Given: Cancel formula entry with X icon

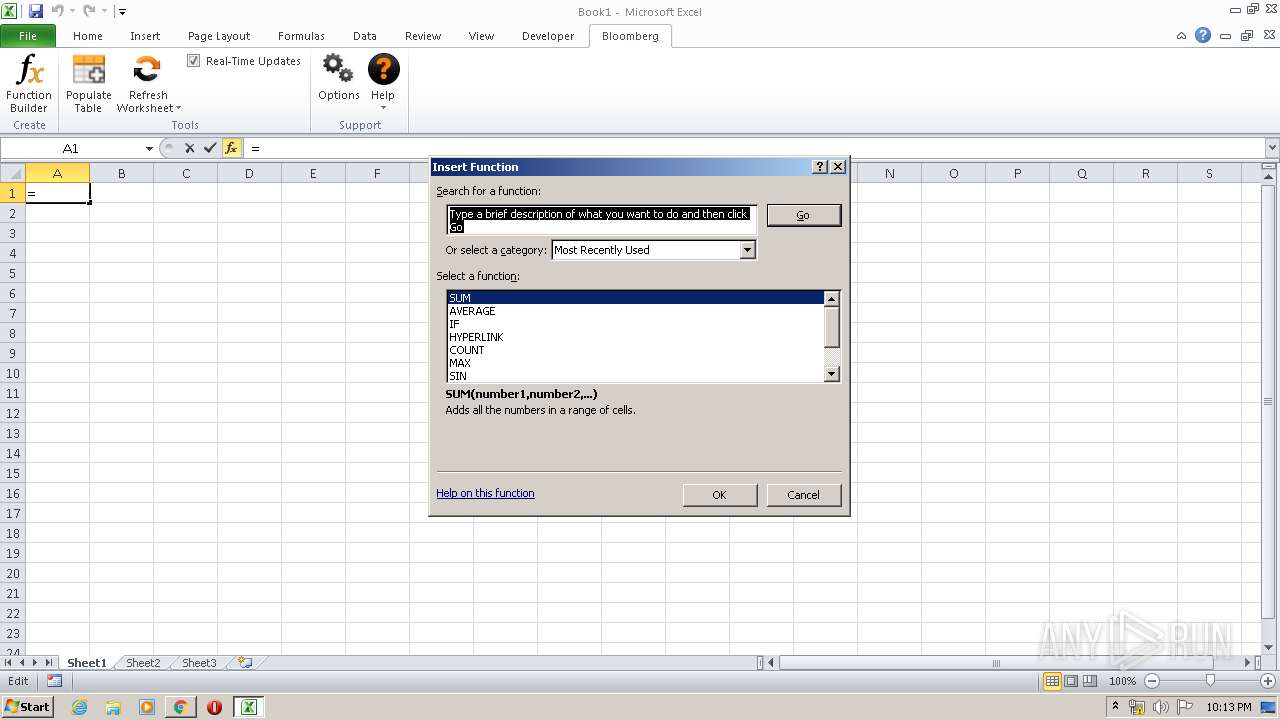Looking at the screenshot, I should click(x=189, y=148).
